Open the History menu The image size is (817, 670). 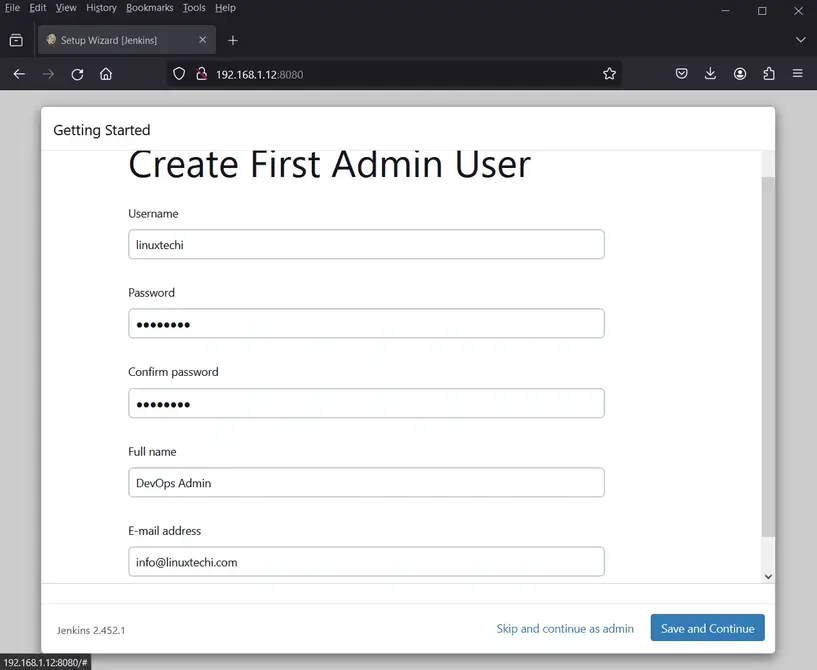(x=101, y=8)
